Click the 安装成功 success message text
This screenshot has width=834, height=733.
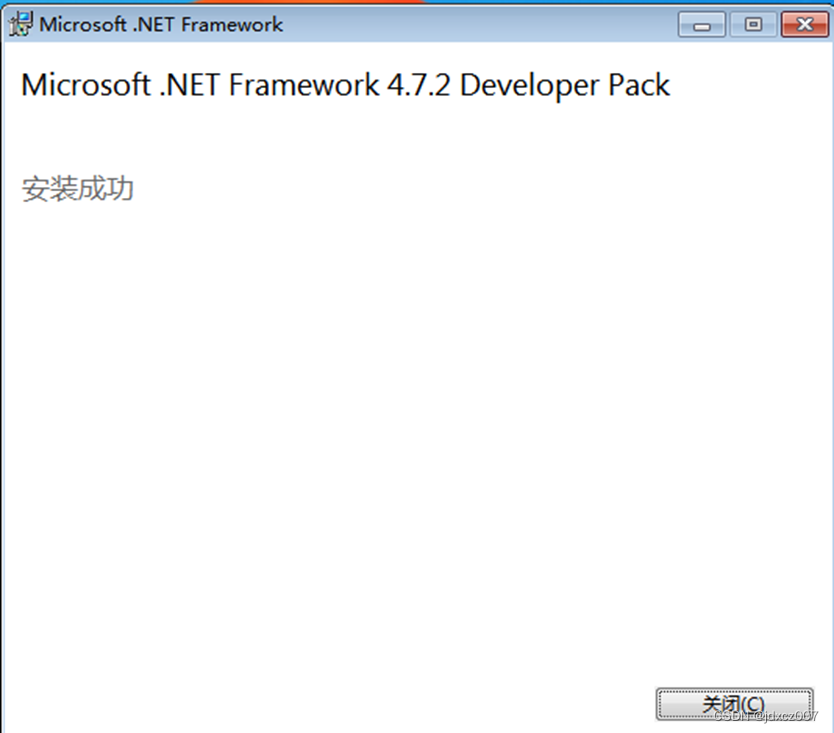coord(77,189)
